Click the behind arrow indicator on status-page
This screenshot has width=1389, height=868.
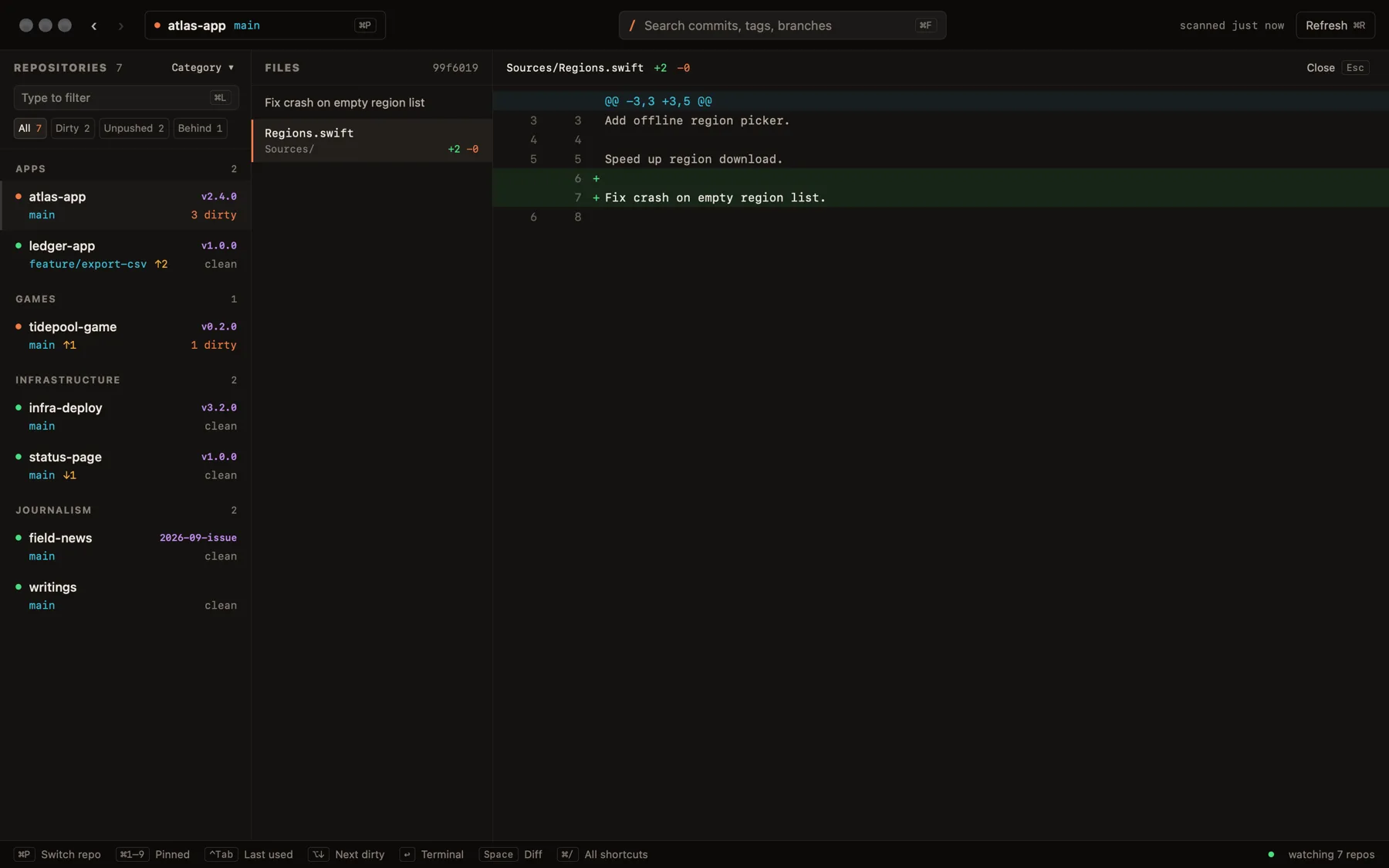(x=69, y=475)
